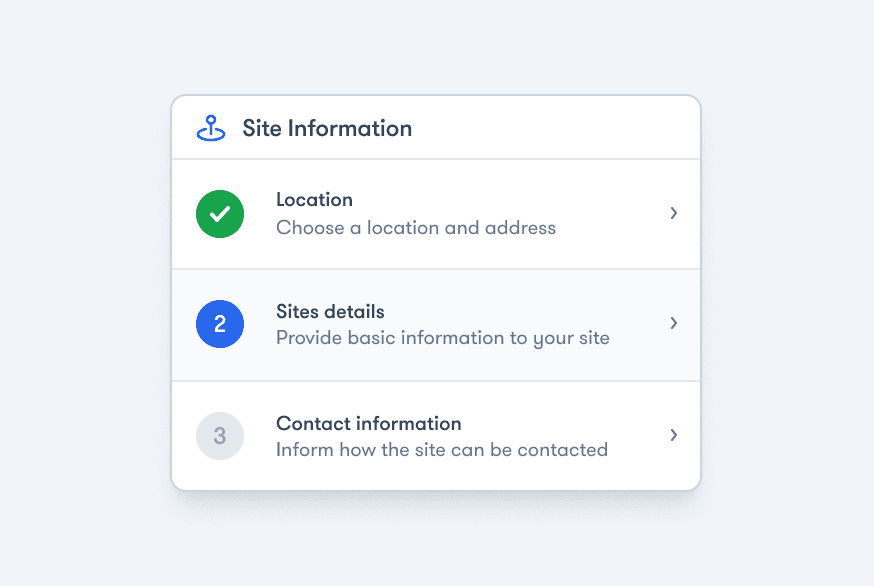Open the Location step title
Image resolution: width=874 pixels, height=586 pixels.
pos(314,200)
